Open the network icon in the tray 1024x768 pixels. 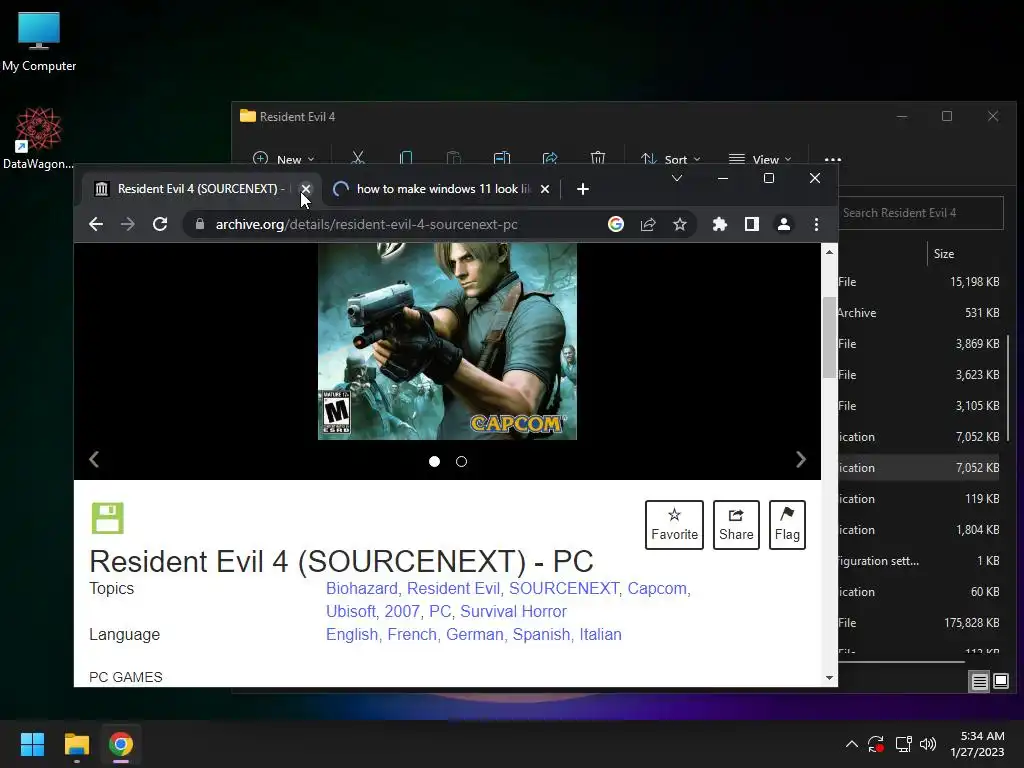pyautogui.click(x=903, y=744)
